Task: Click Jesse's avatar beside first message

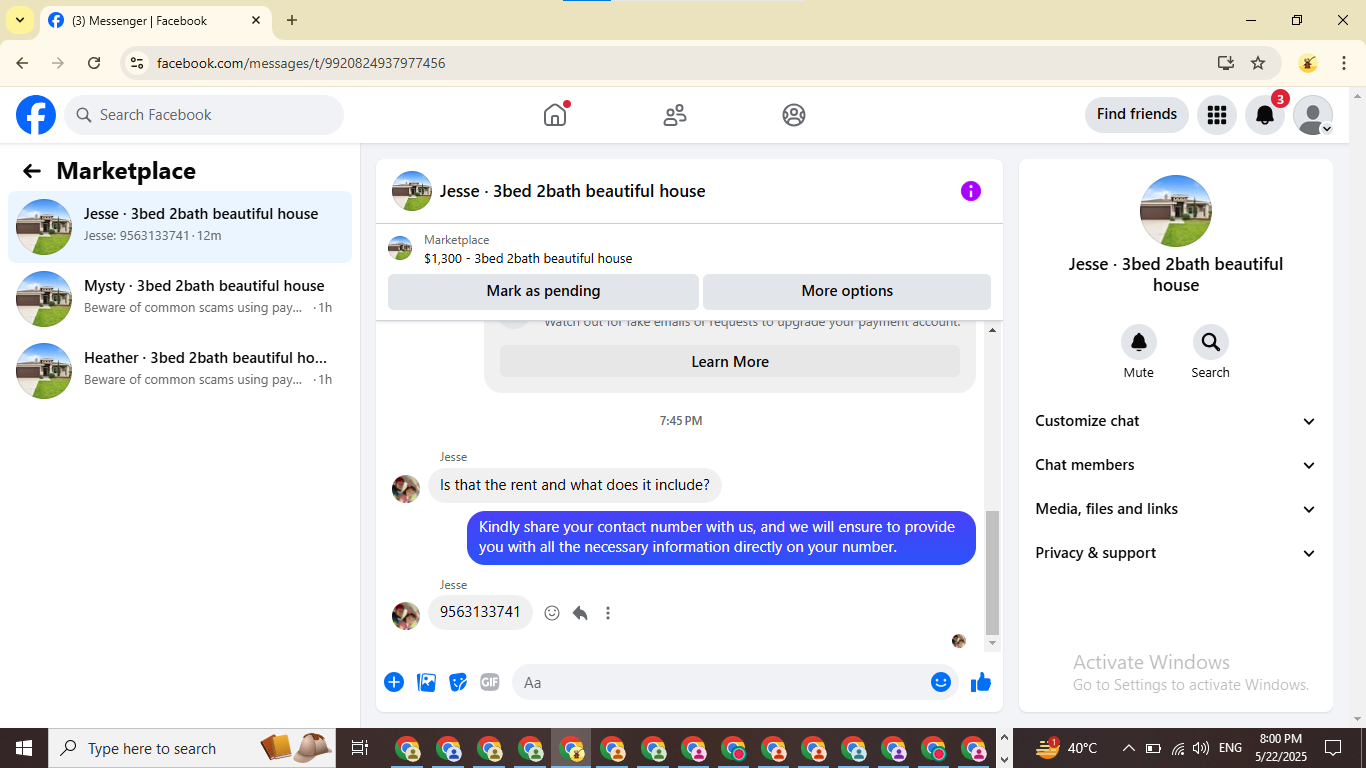Action: tap(406, 488)
